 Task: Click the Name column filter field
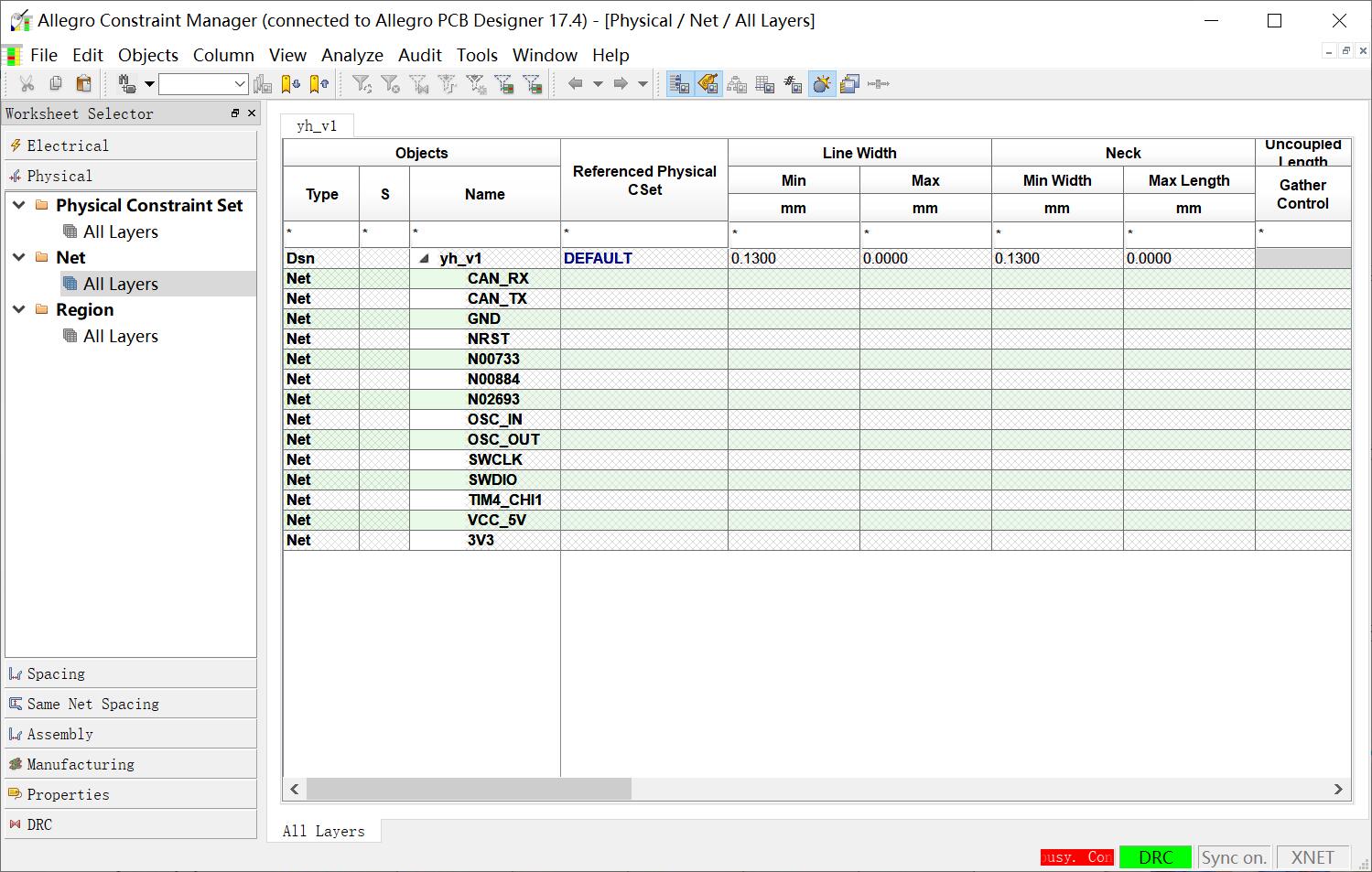click(484, 234)
